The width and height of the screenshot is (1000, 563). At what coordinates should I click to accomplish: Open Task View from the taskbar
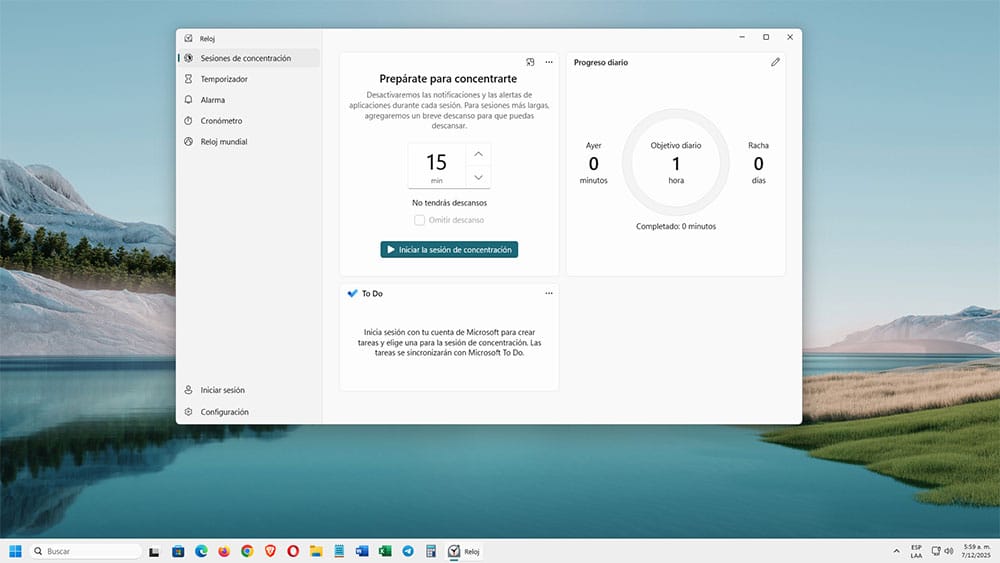pos(154,552)
